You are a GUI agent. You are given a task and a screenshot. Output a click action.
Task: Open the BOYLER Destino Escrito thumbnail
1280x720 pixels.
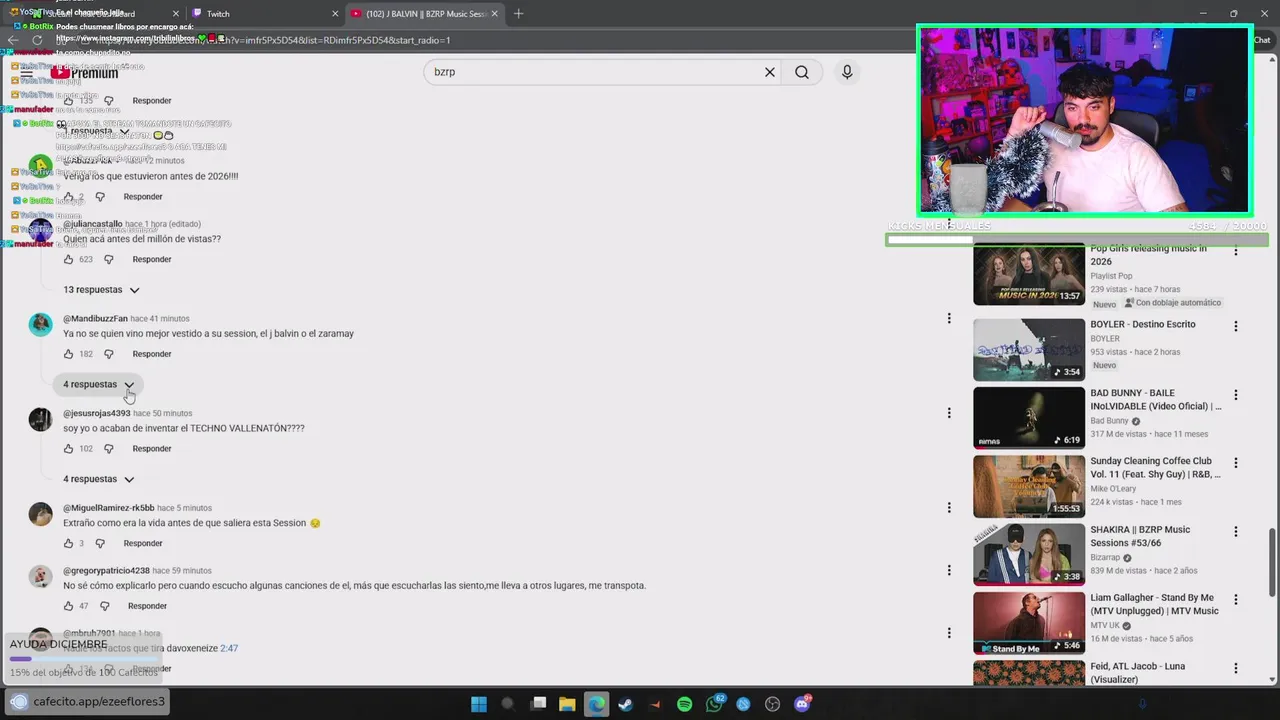1029,349
